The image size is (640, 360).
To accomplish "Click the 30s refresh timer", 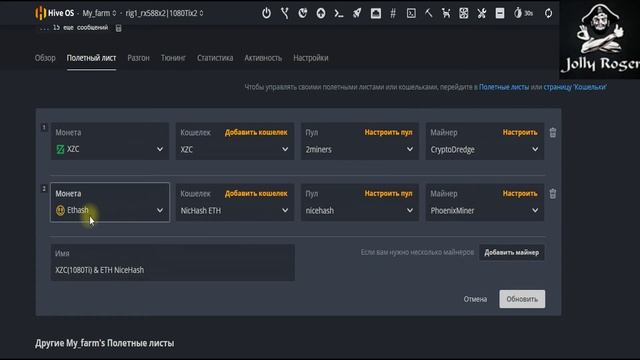I will pyautogui.click(x=523, y=13).
